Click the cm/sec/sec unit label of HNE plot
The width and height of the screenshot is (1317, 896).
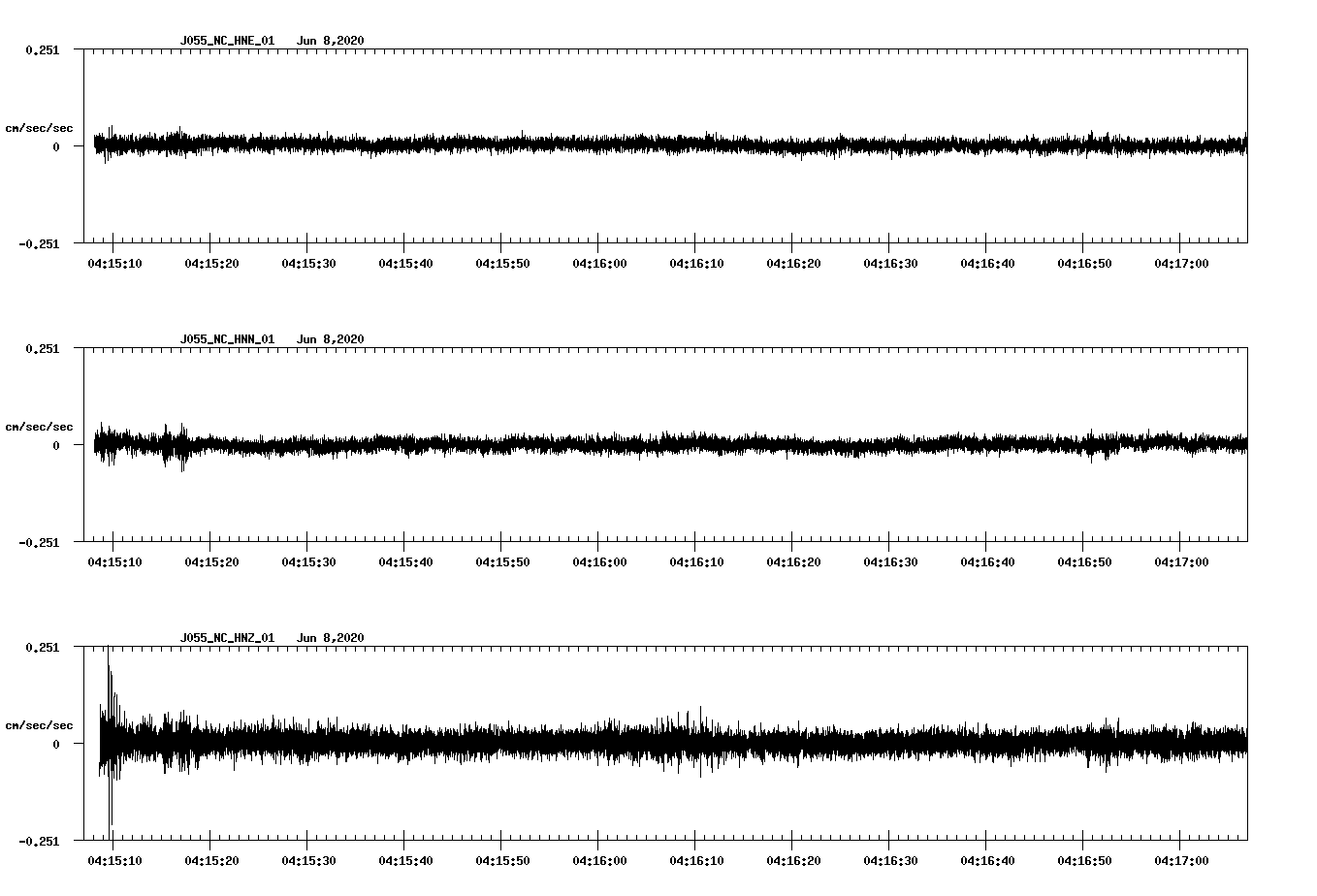pyautogui.click(x=39, y=128)
